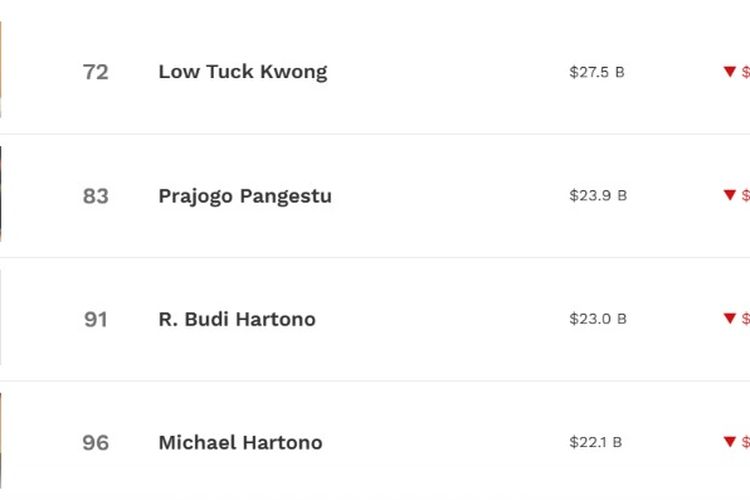This screenshot has width=750, height=500.
Task: Open Prajogo Pangestu's profile name
Action: [x=244, y=196]
